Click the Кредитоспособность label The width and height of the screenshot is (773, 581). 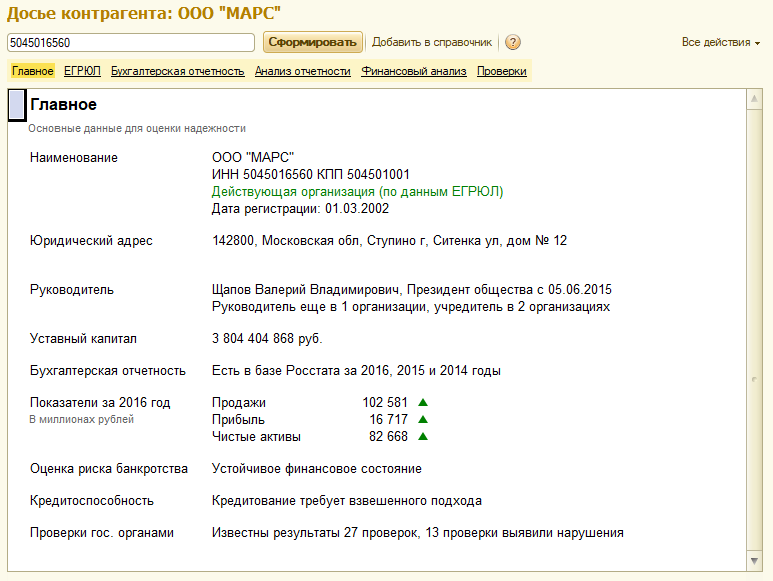(x=92, y=501)
